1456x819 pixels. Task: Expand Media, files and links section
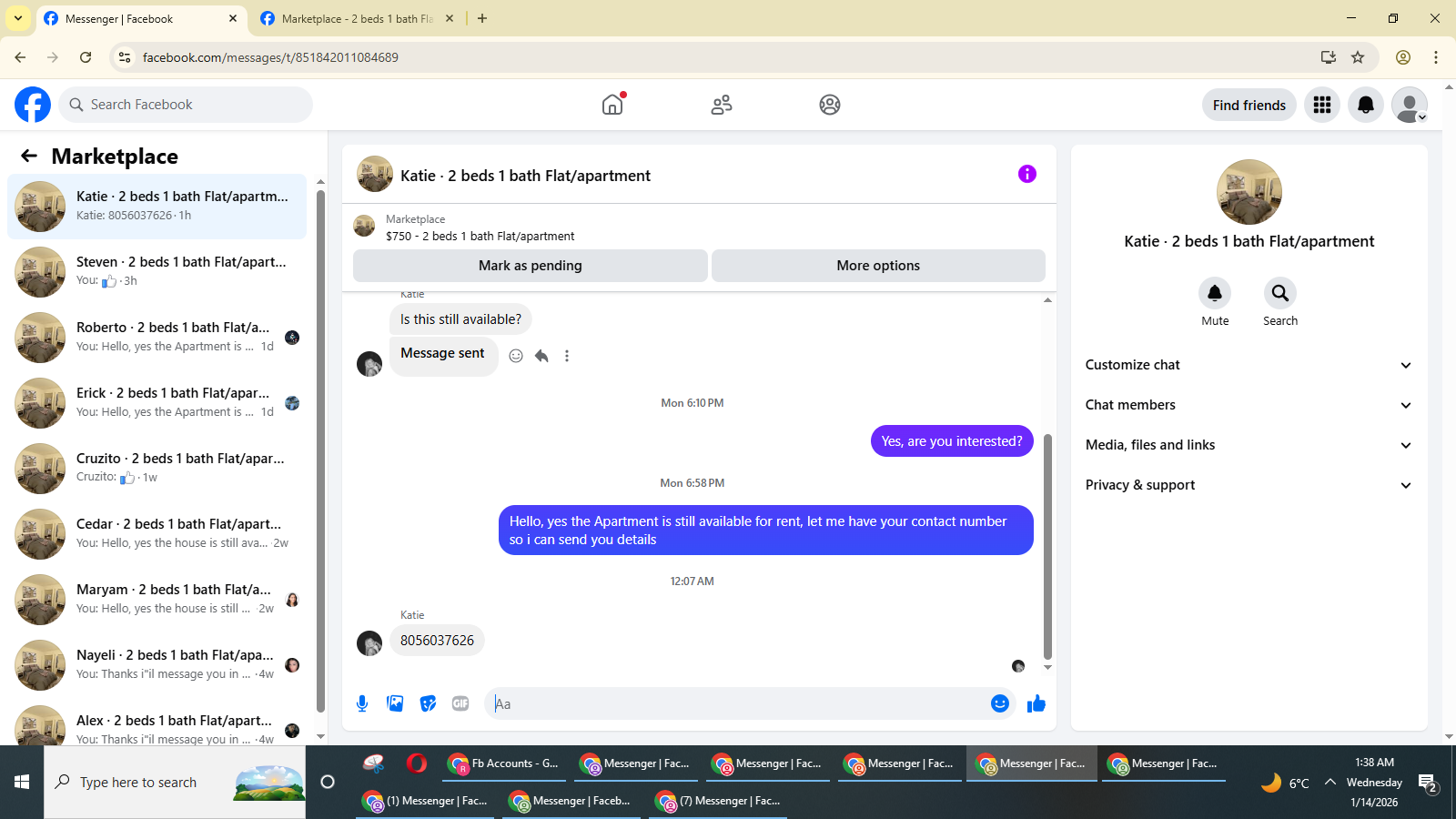click(x=1249, y=445)
